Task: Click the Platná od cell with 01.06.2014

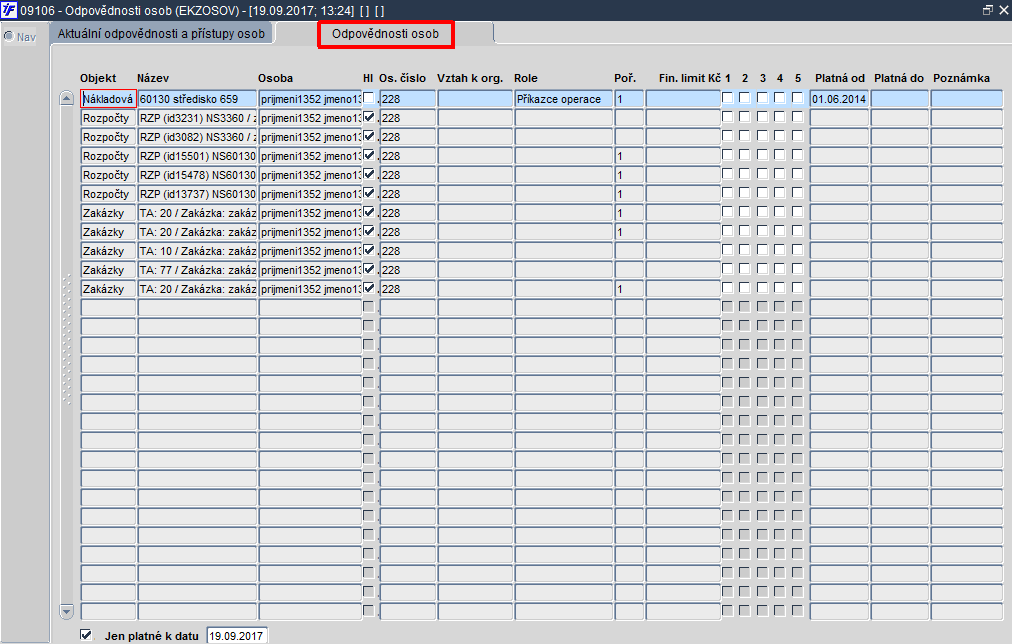Action: click(x=839, y=99)
